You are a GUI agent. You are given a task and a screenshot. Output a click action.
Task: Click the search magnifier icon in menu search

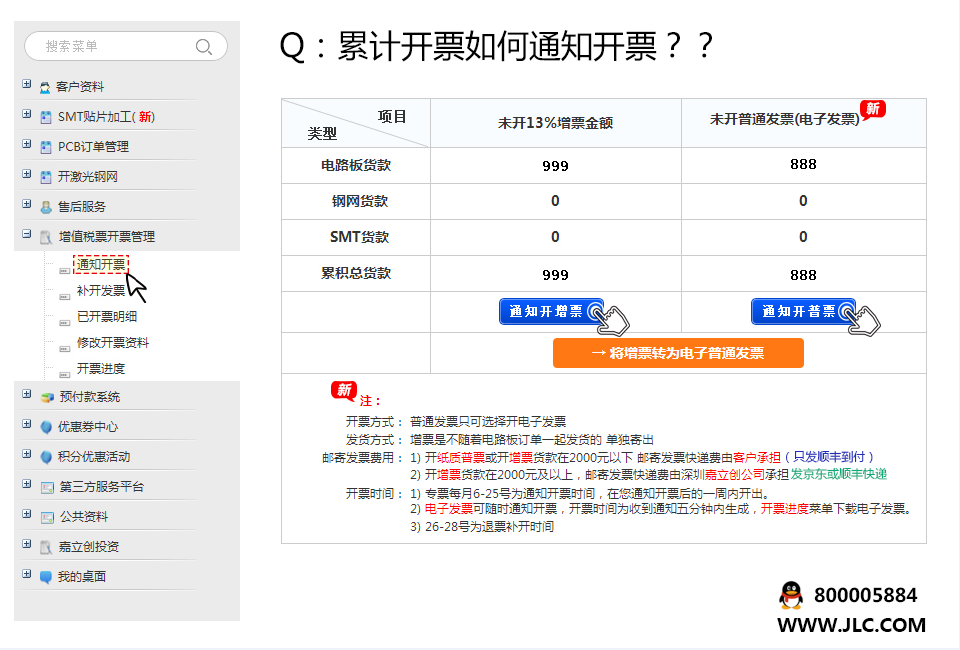204,46
